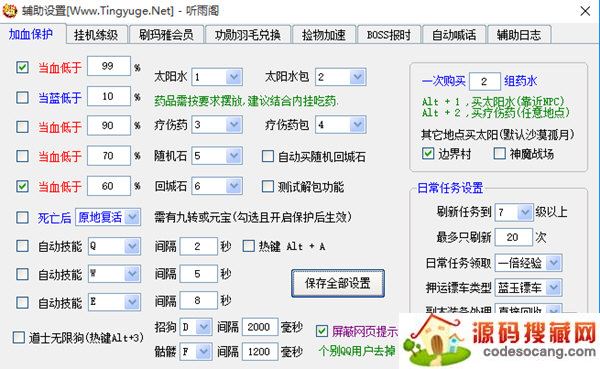Click the 当蓝低于 value field showing 10
Image resolution: width=600 pixels, height=369 pixels.
pyautogui.click(x=109, y=96)
